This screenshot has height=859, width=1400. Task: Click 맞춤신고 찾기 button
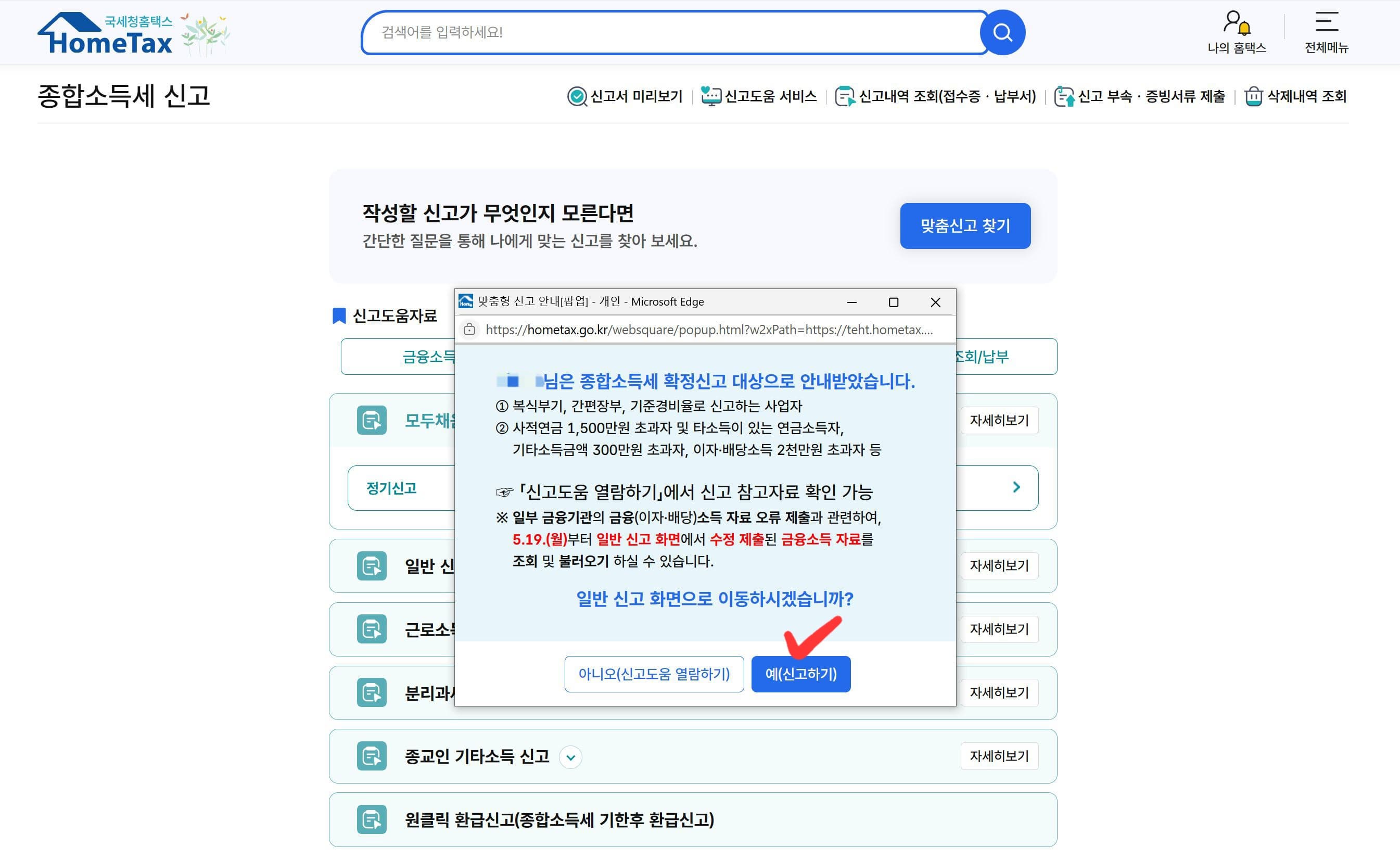coord(965,226)
